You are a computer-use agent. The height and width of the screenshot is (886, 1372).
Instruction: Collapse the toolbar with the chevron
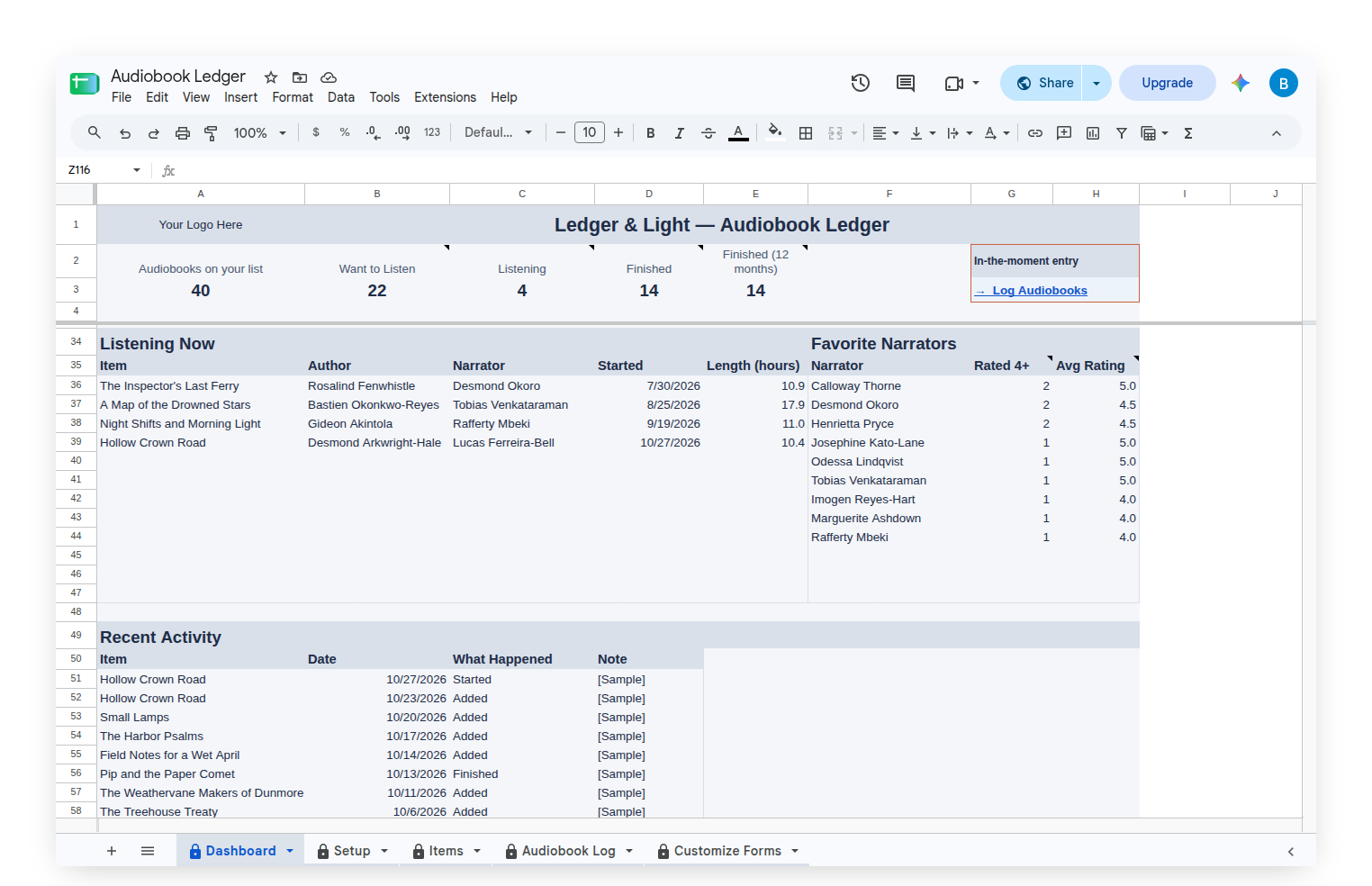point(1277,133)
